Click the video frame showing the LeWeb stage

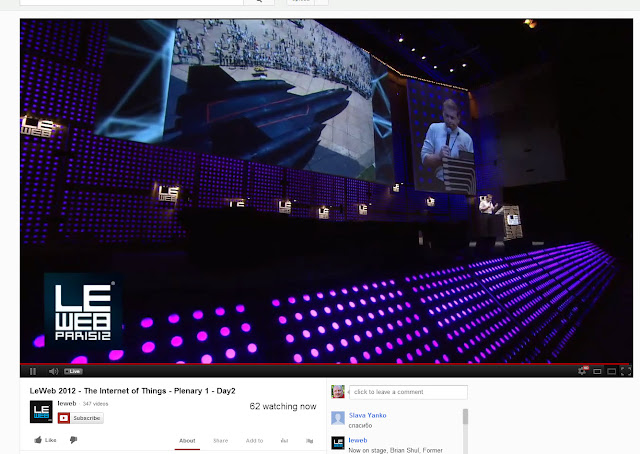click(326, 191)
